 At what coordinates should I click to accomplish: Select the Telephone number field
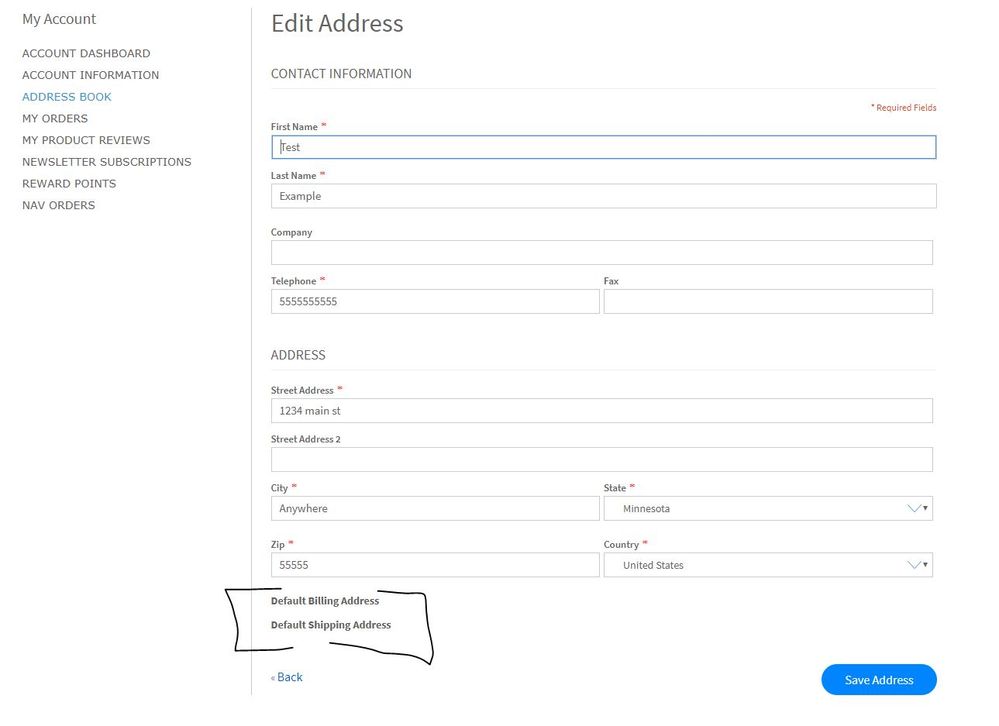(435, 301)
